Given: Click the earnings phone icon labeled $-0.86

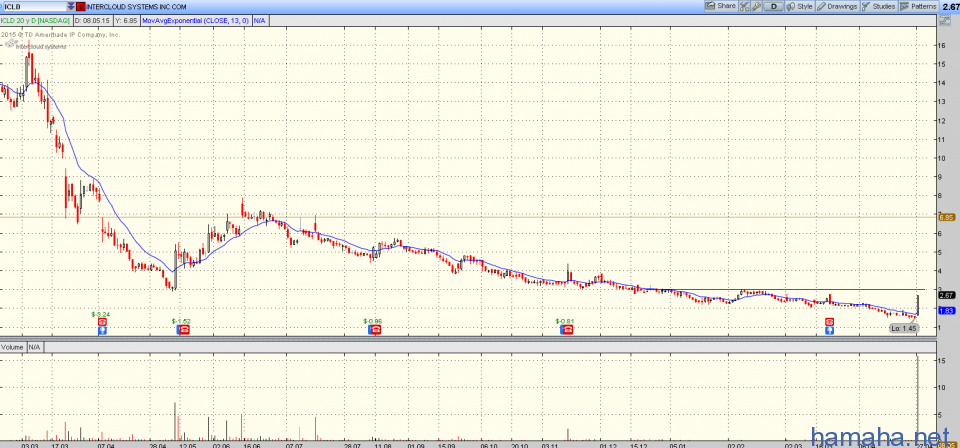Looking at the screenshot, I should 375,330.
